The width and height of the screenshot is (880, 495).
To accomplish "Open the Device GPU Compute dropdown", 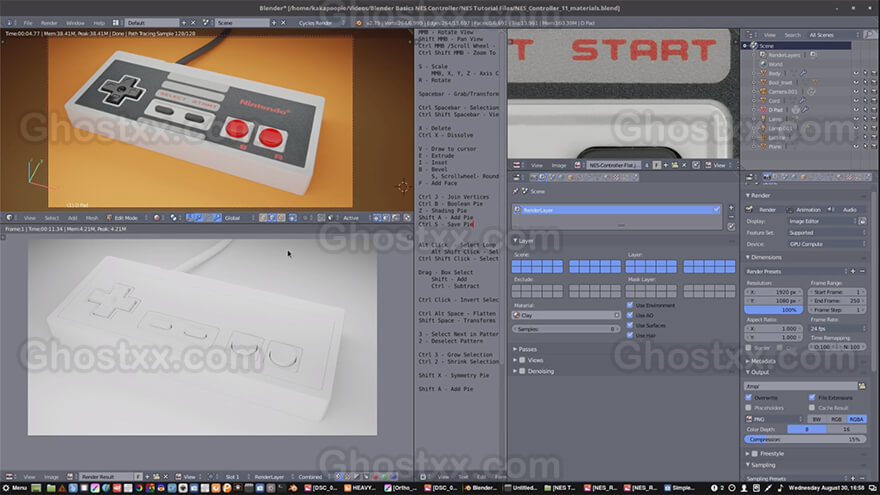I will click(x=826, y=244).
